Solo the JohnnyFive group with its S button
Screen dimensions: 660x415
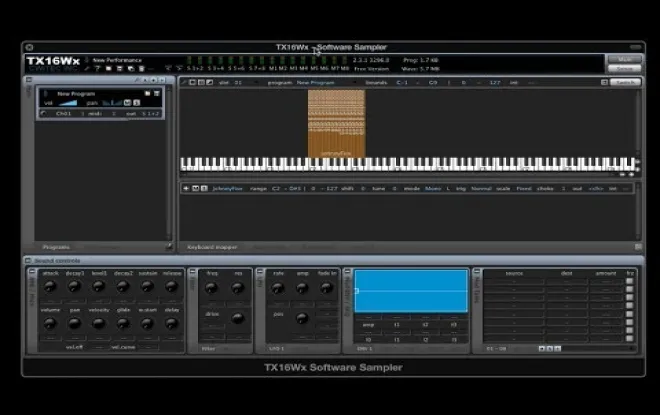[x=204, y=189]
